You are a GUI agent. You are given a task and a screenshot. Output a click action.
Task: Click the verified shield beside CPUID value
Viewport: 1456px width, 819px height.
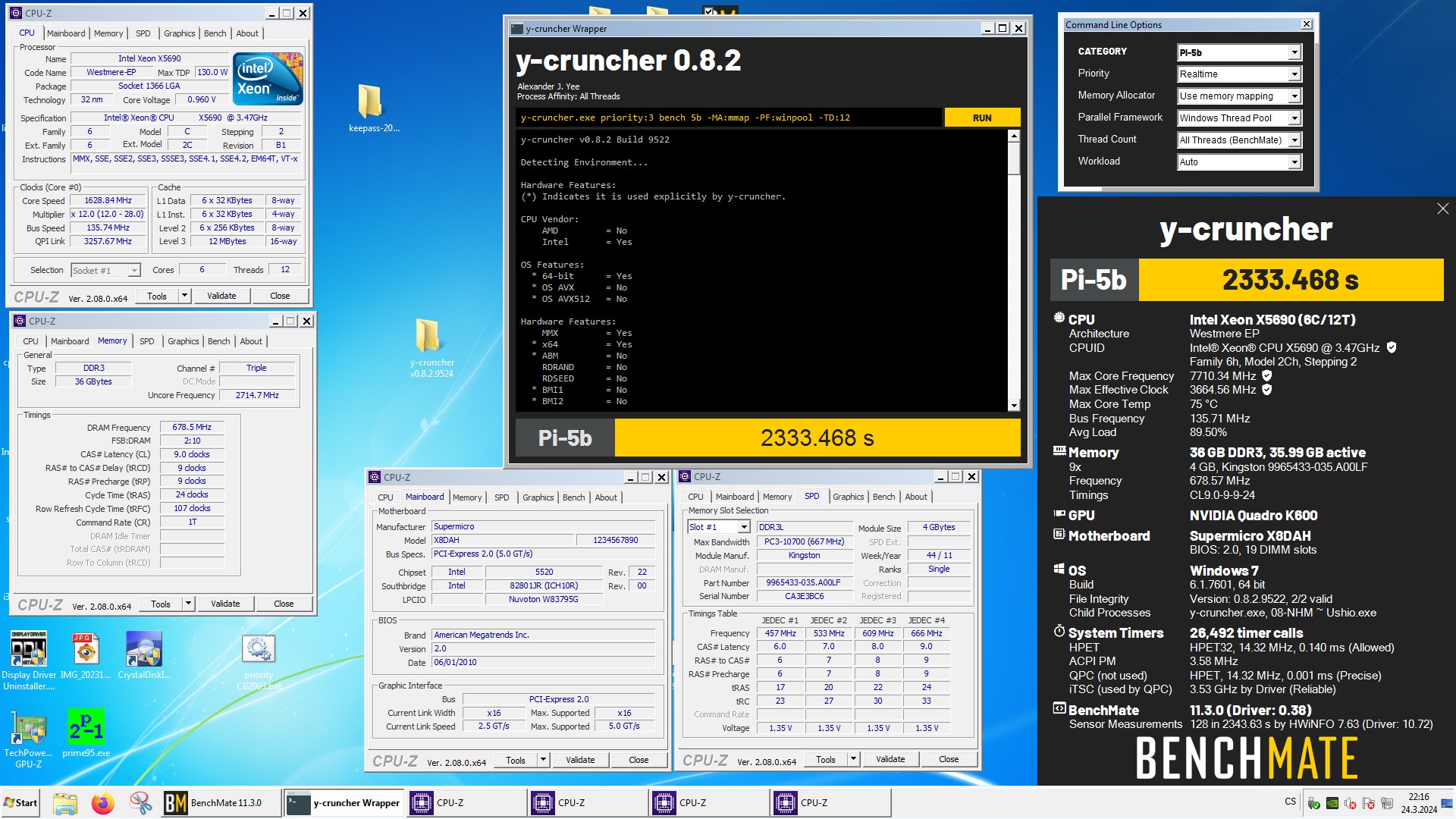(1392, 348)
